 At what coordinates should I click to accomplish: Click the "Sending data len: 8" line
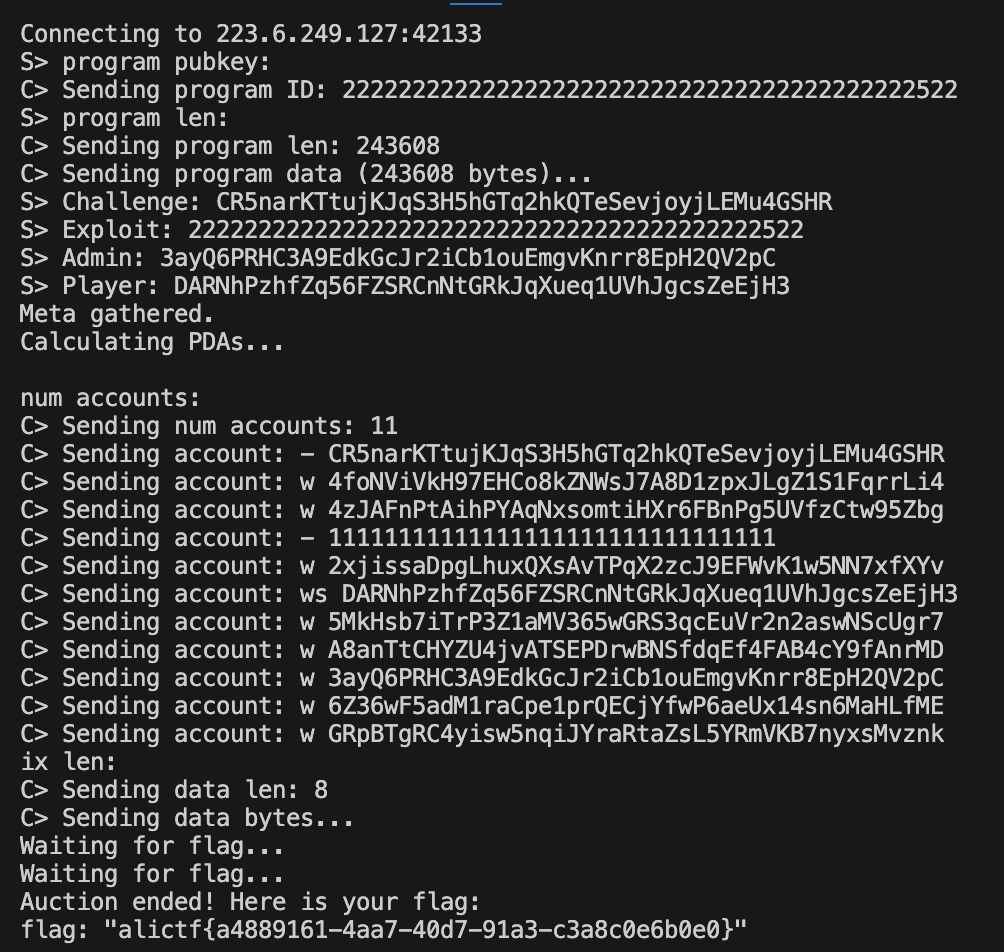click(173, 790)
